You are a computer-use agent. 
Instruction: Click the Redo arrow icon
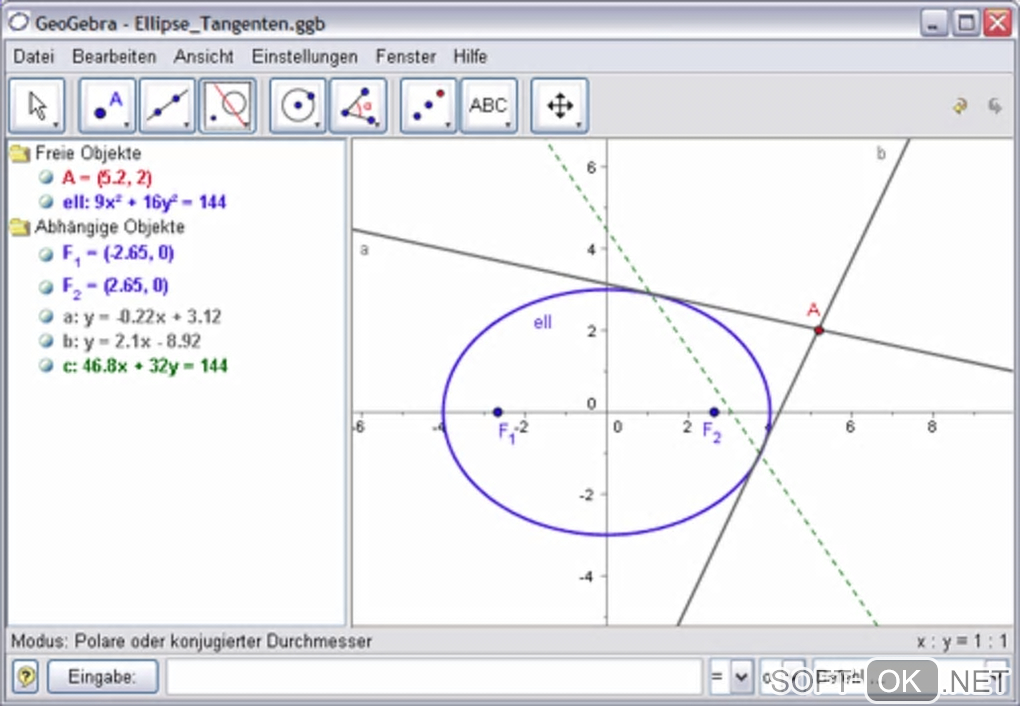click(x=995, y=106)
